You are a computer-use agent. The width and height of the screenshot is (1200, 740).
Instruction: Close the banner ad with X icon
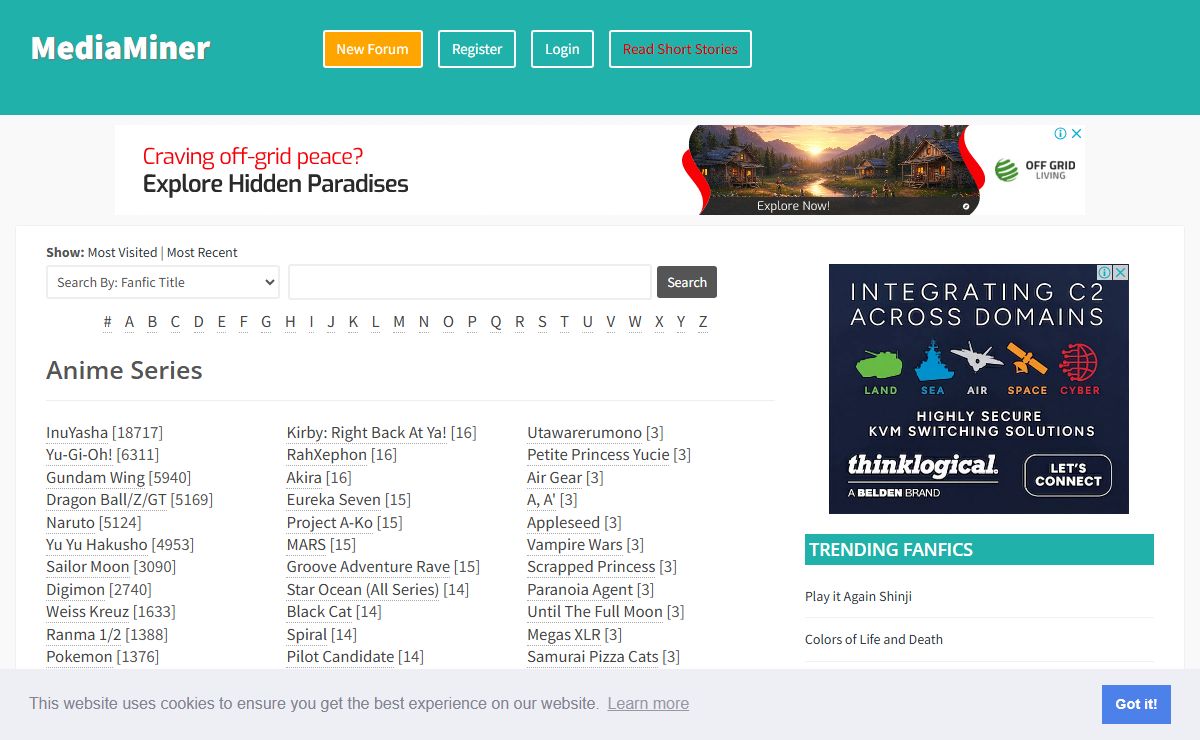point(1076,133)
